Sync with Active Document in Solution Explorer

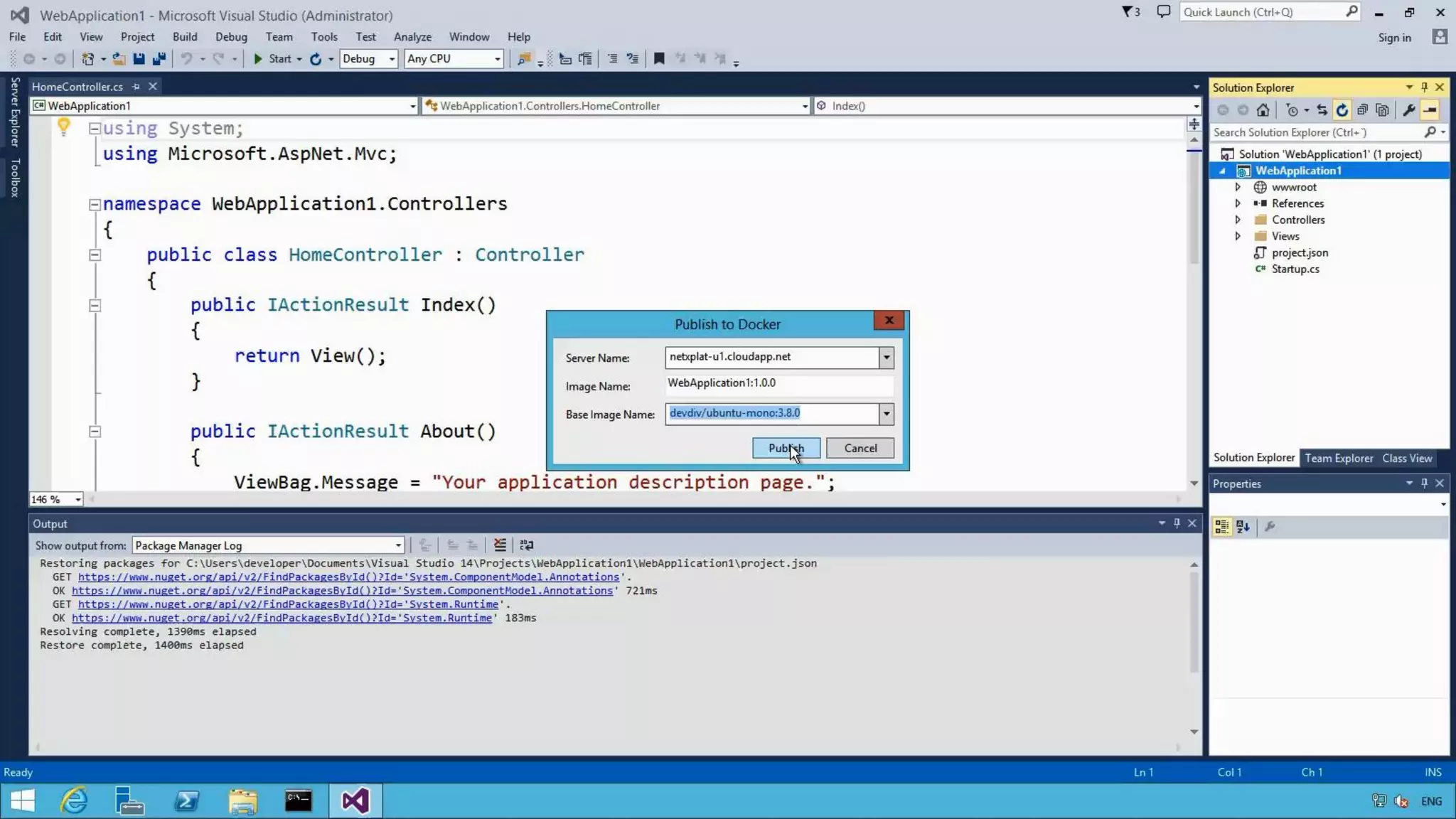click(x=1322, y=110)
